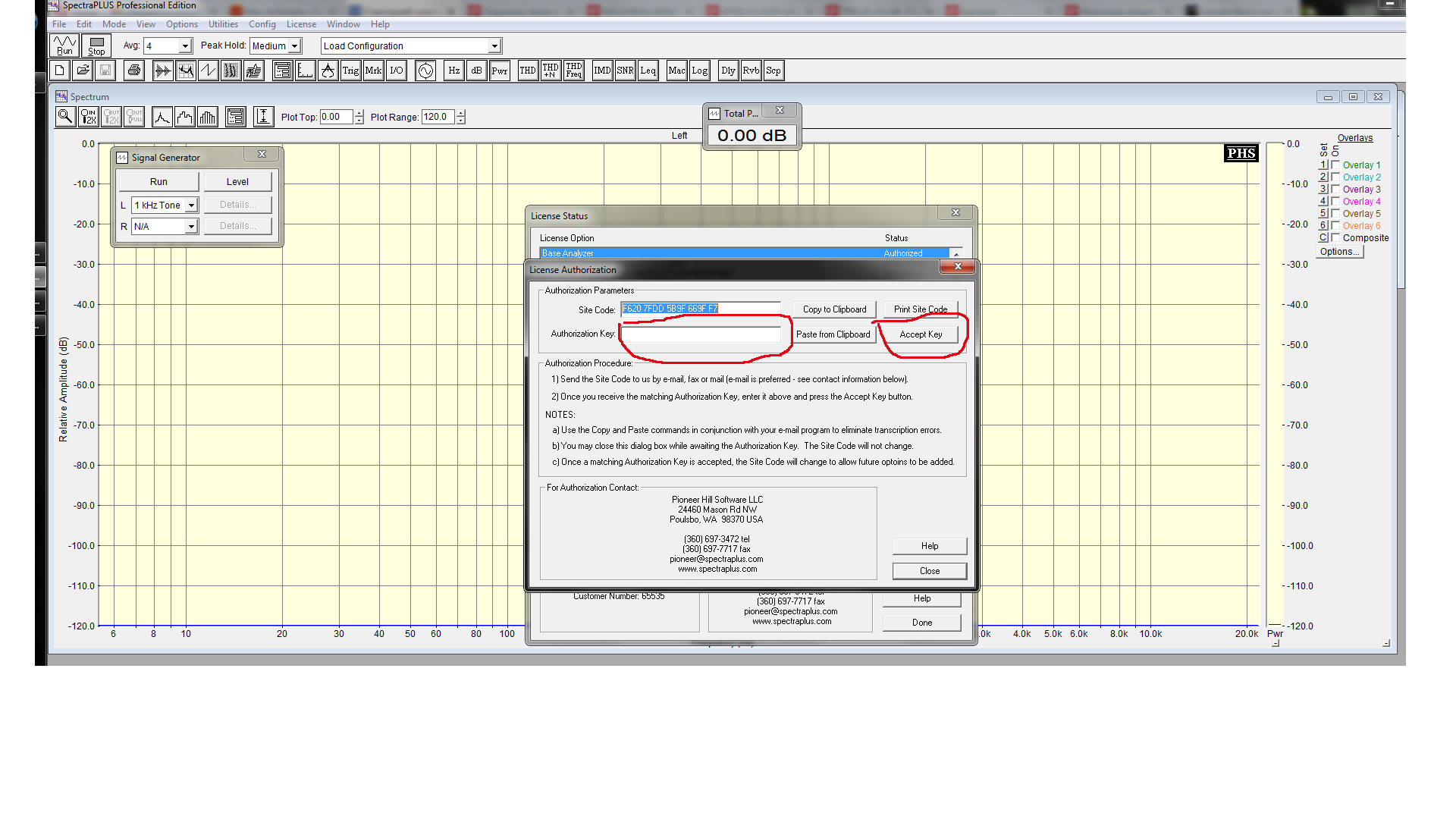Screen dimensions: 1456x819
Task: Click the Stop analyzer toolbar button
Action: (x=96, y=45)
